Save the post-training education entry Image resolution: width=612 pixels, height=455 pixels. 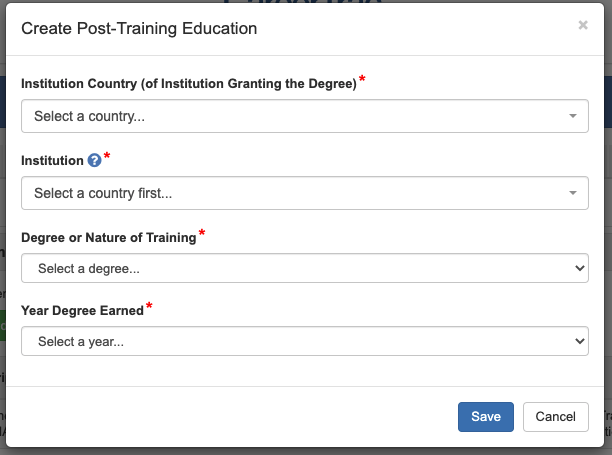click(486, 417)
